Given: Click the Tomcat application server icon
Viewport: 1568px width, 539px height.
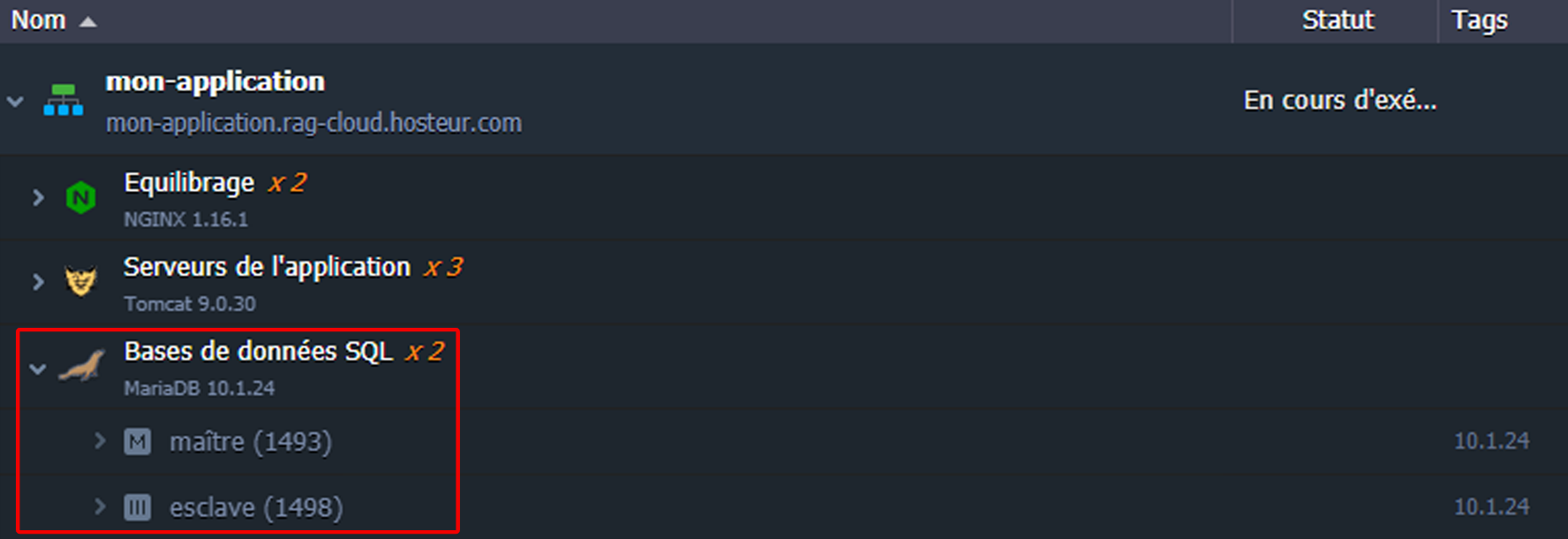Looking at the screenshot, I should coord(81,282).
